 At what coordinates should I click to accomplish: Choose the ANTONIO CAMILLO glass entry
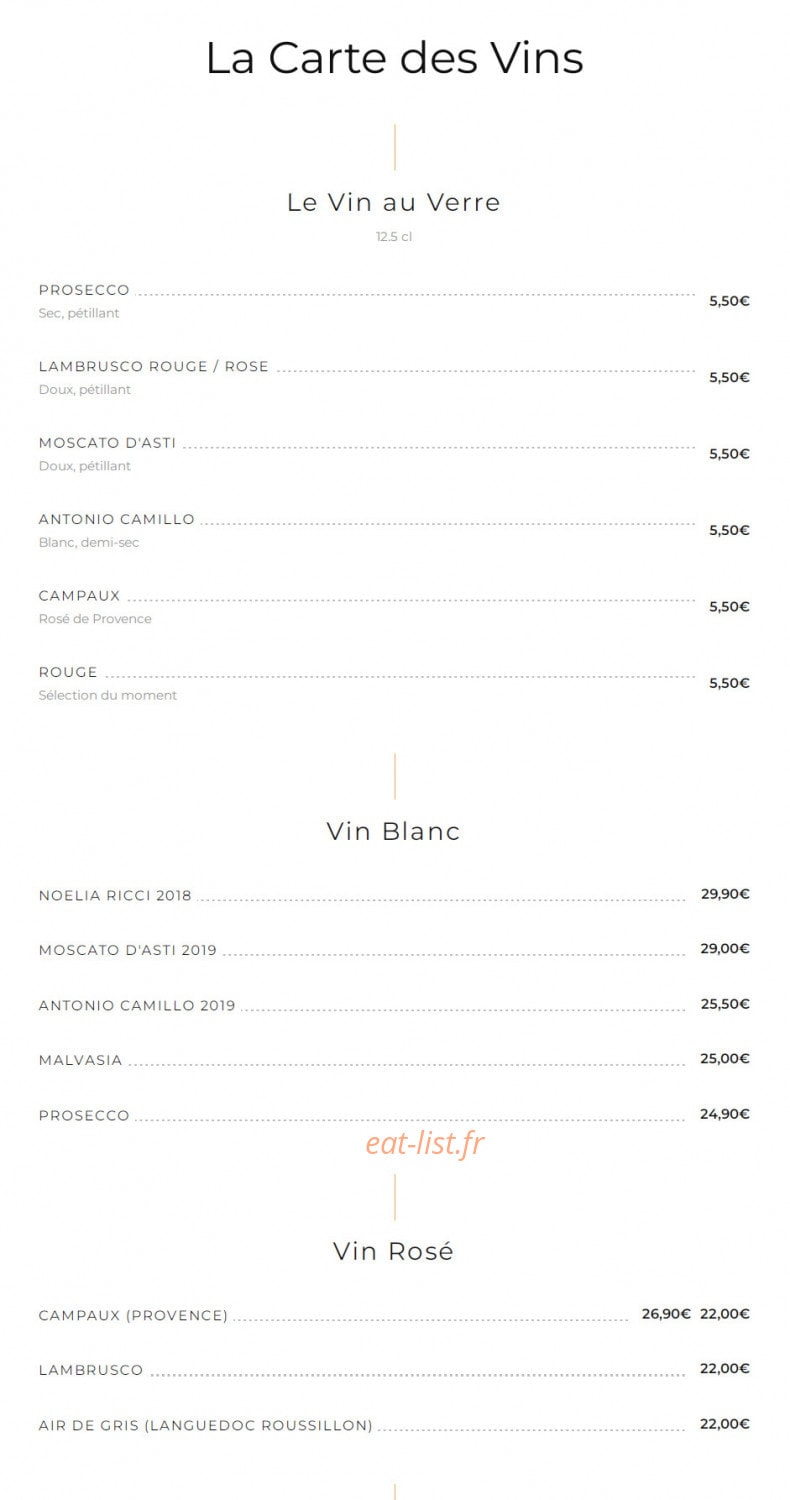click(x=394, y=531)
